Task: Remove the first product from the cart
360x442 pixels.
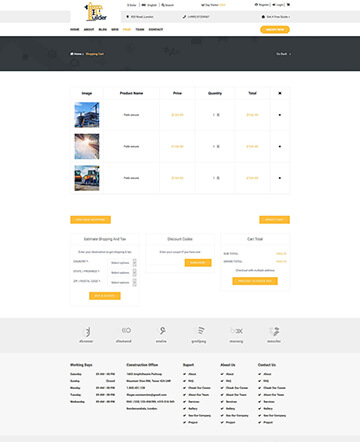Action: [x=280, y=115]
